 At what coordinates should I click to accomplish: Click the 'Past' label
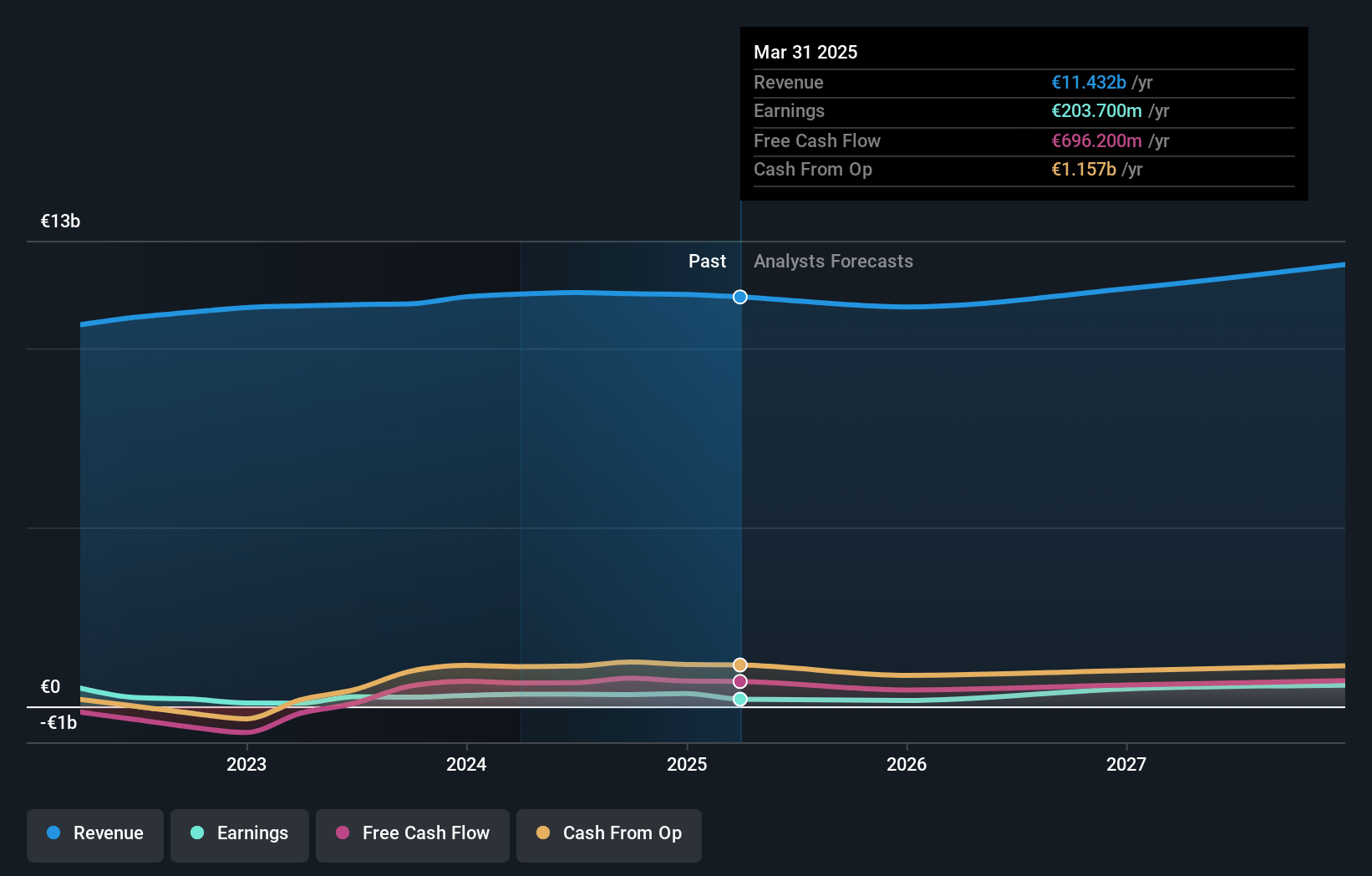coord(707,262)
